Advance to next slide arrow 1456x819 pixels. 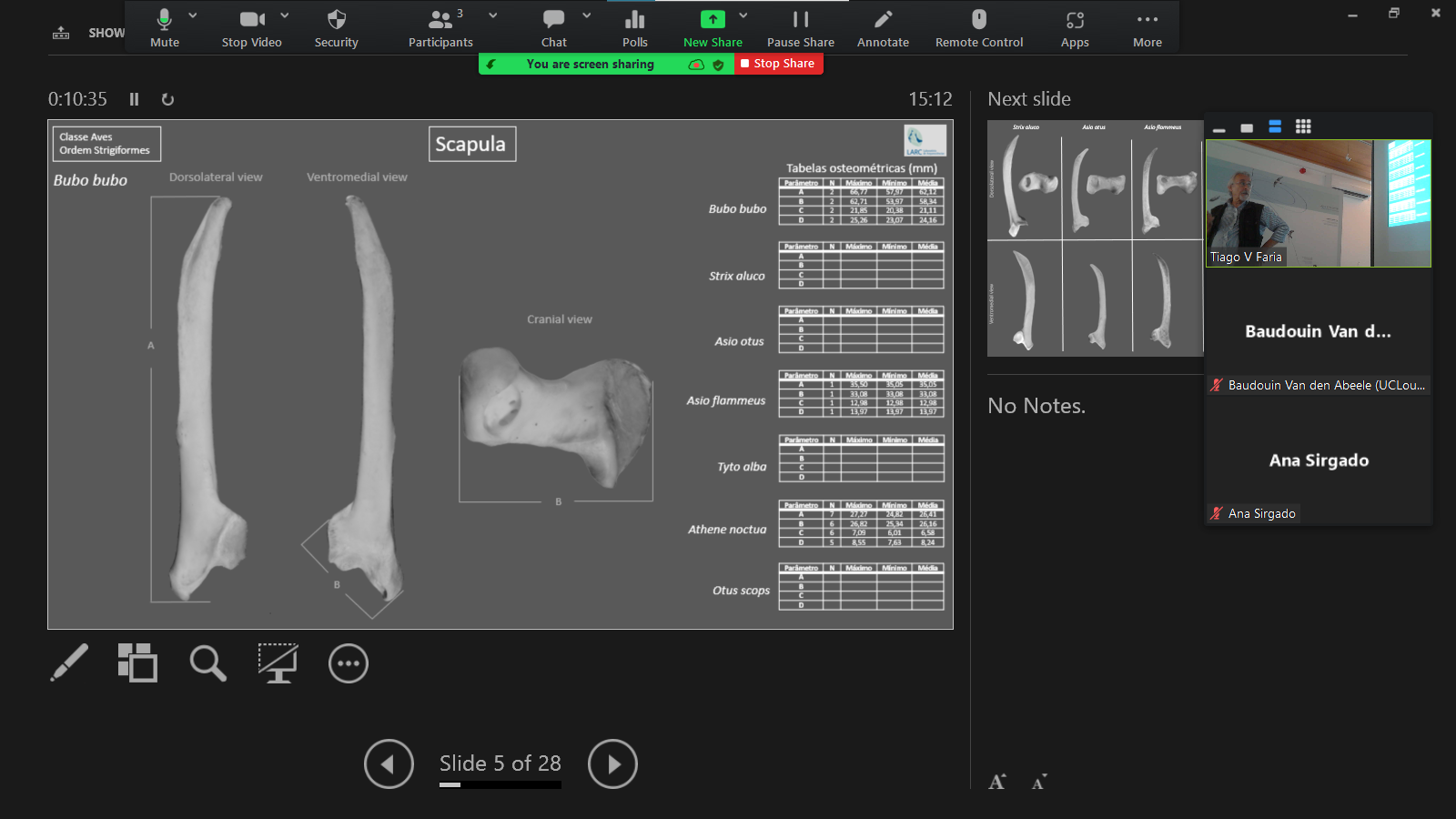click(612, 764)
